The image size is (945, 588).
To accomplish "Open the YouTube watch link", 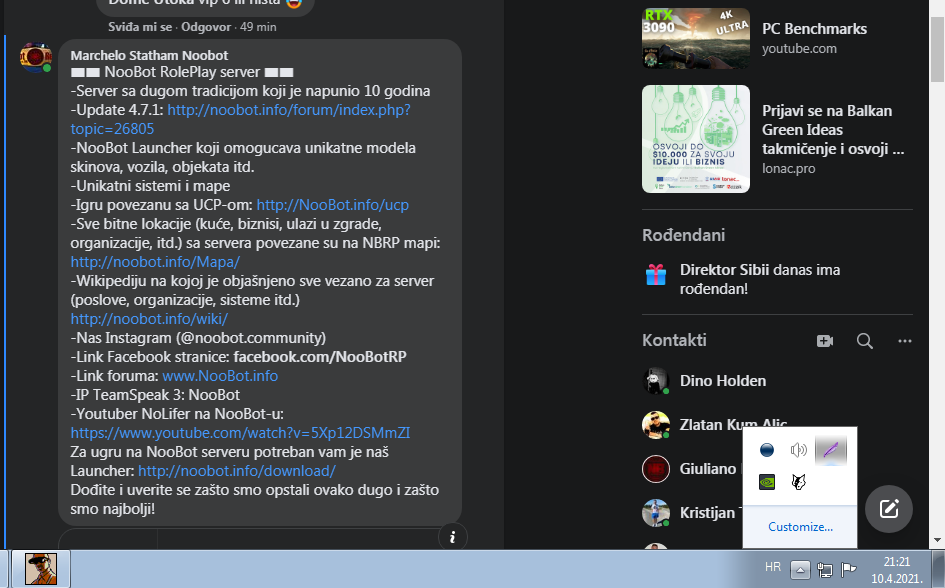I will 240,433.
